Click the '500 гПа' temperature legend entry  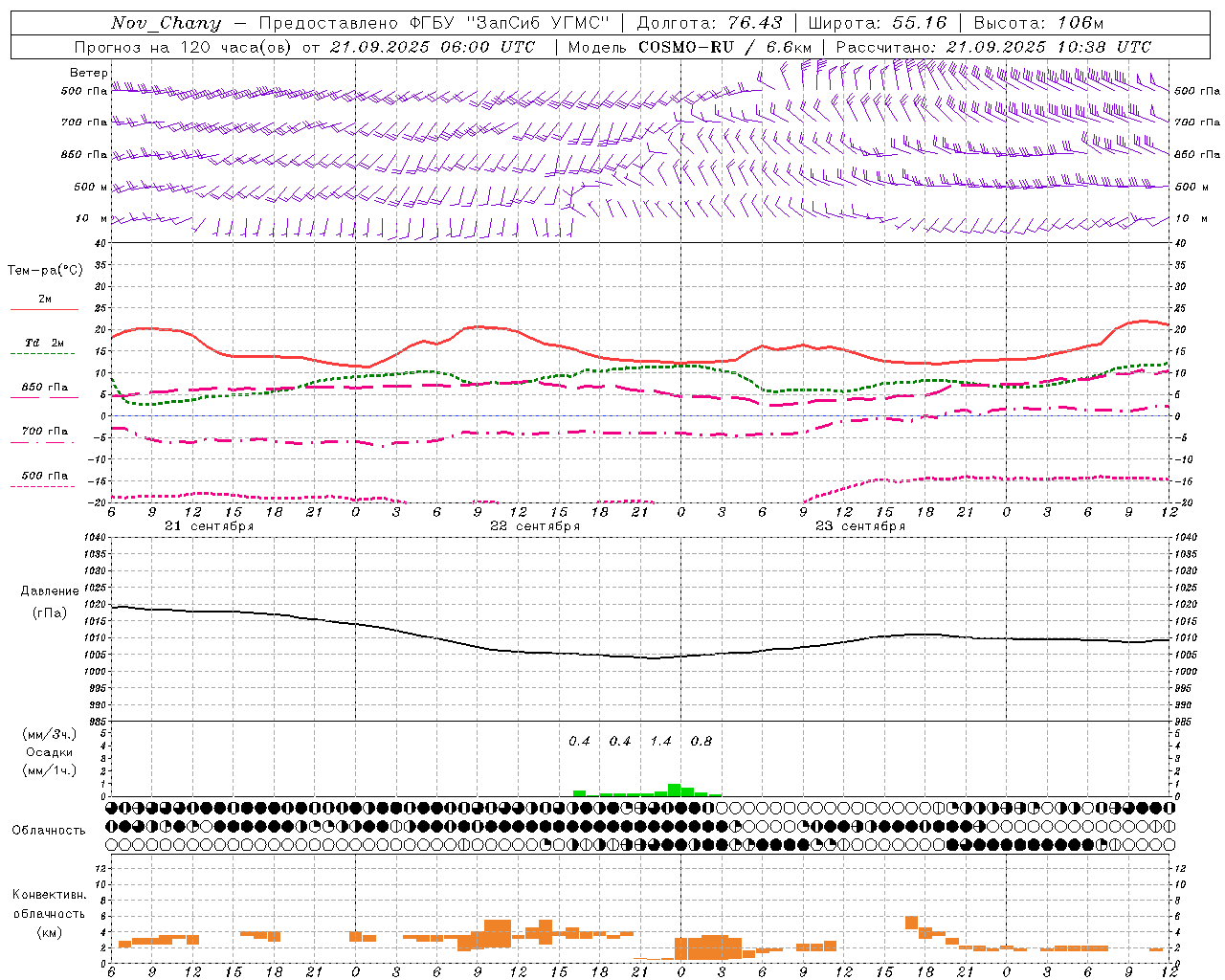coord(44,475)
